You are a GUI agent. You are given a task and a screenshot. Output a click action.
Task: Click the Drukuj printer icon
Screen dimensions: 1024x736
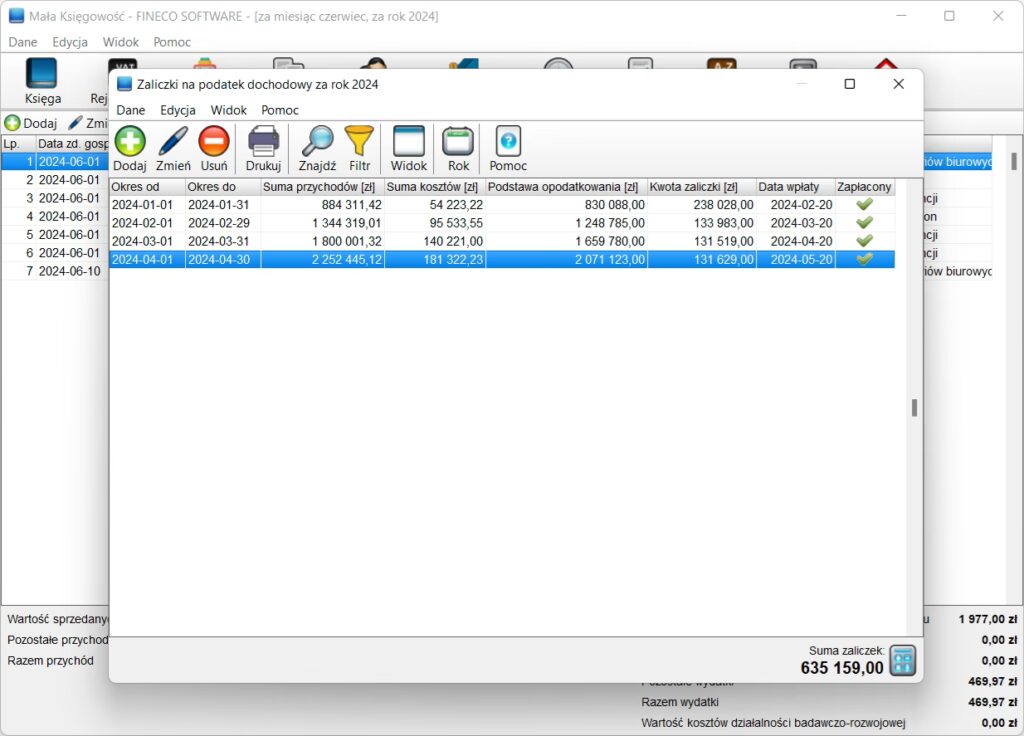pos(264,142)
